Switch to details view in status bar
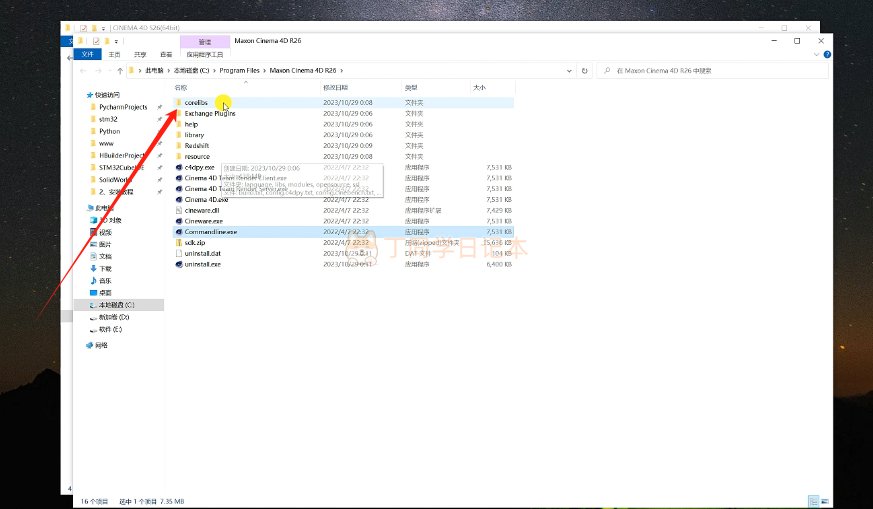This screenshot has height=509, width=873. (814, 500)
